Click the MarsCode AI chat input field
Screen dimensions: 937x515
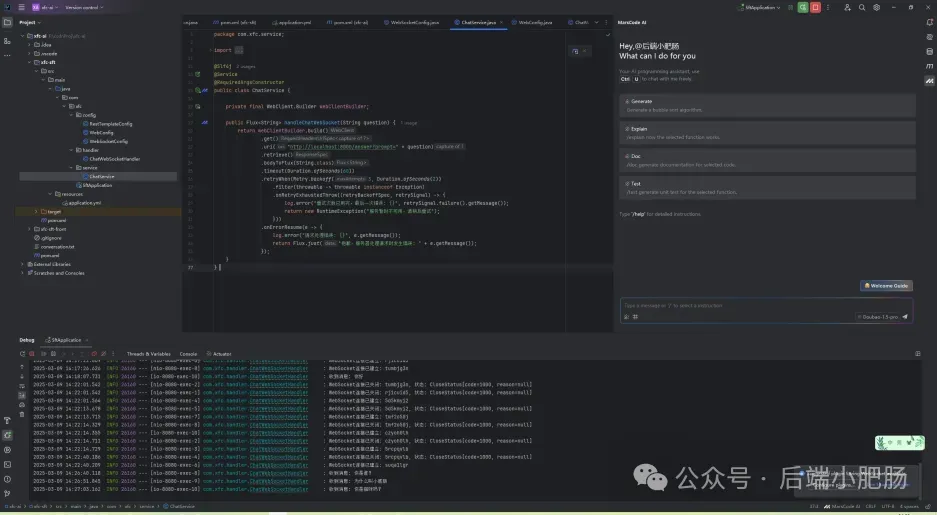click(766, 311)
